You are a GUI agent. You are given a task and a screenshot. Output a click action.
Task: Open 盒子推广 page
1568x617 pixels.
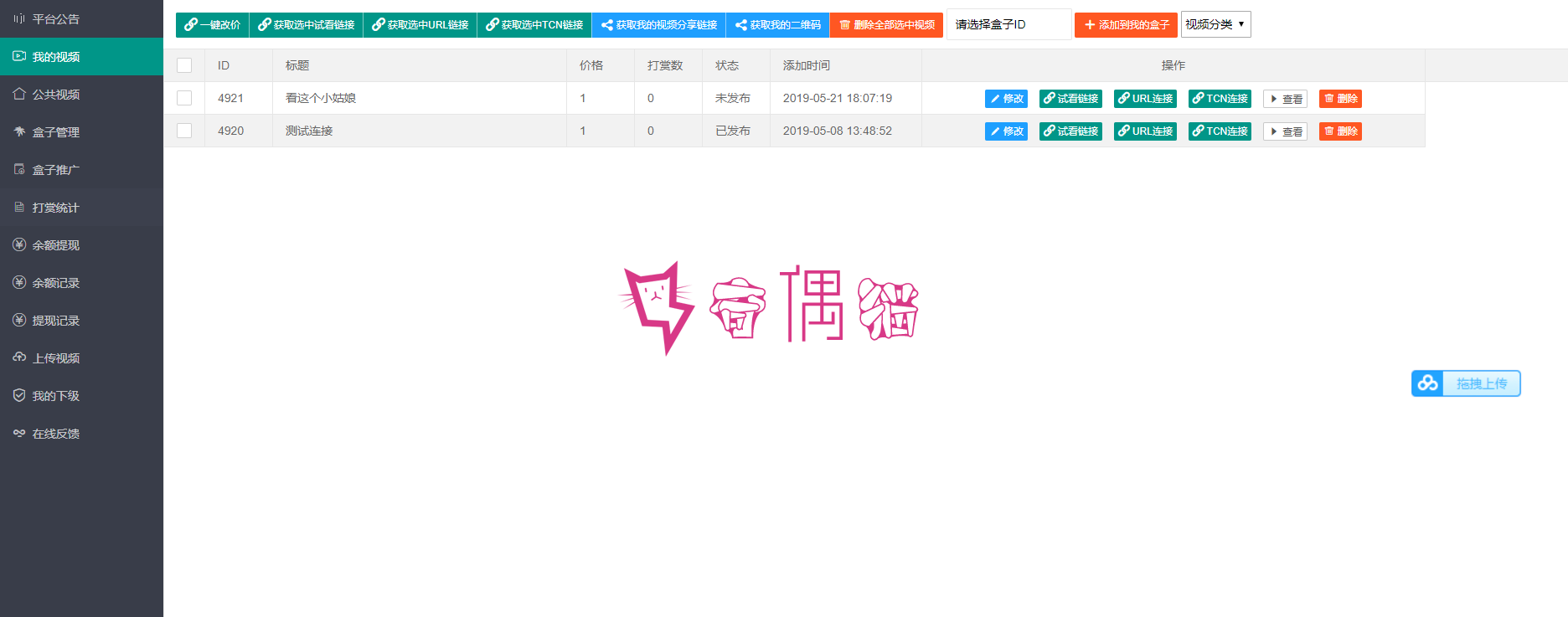click(81, 169)
